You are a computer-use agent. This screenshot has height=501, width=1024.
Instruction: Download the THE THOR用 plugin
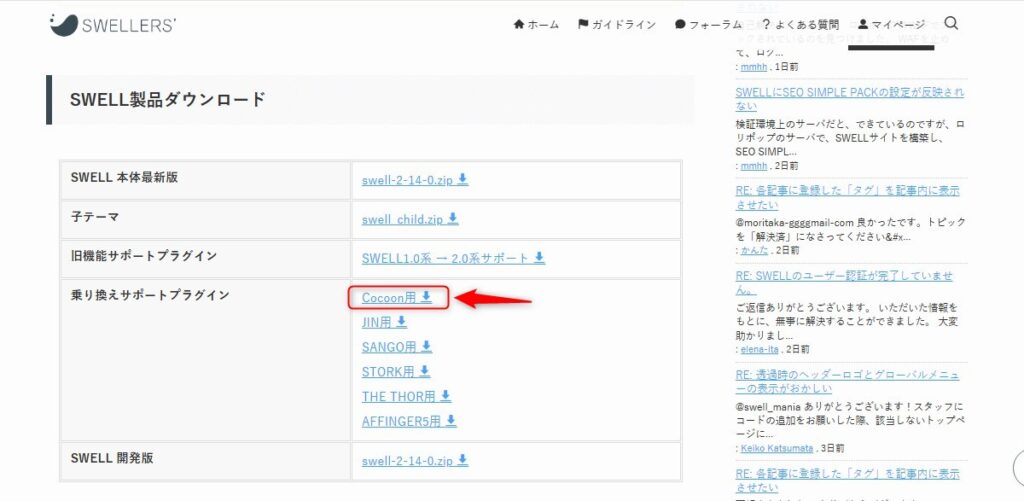pyautogui.click(x=406, y=396)
